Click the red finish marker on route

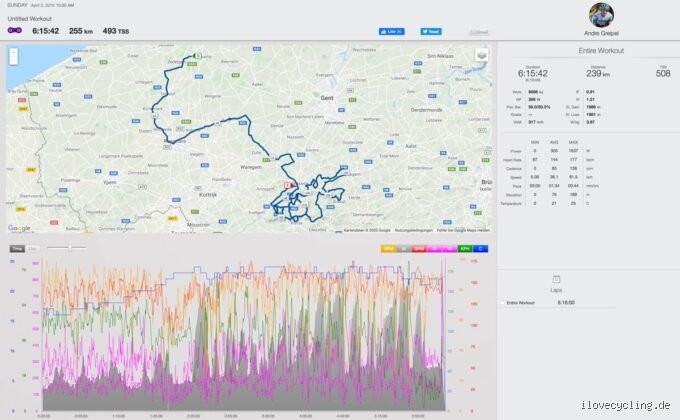pos(288,185)
